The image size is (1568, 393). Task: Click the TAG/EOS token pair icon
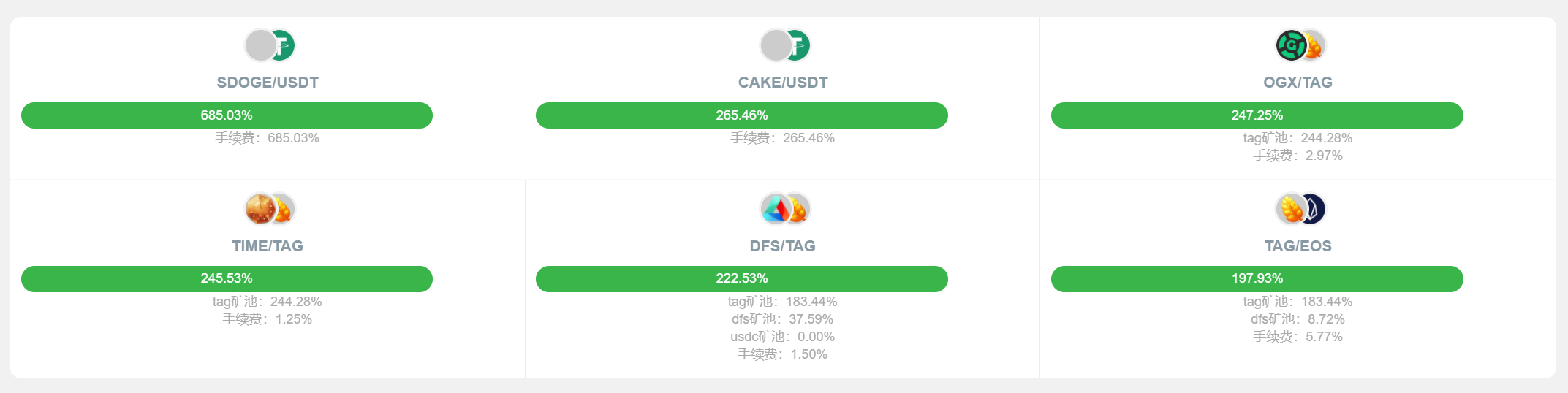[1300, 209]
